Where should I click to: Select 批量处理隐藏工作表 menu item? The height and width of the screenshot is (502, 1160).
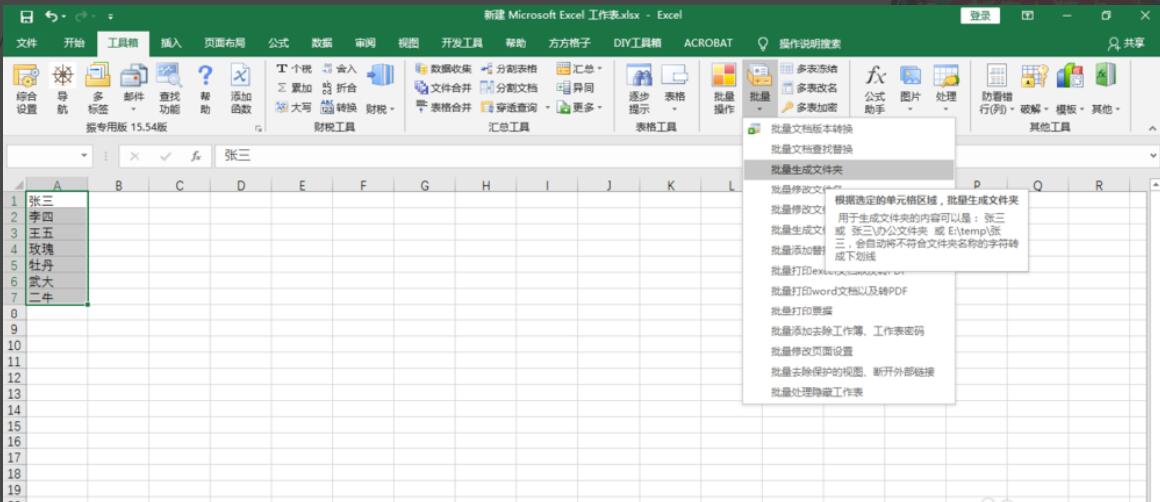coord(849,392)
